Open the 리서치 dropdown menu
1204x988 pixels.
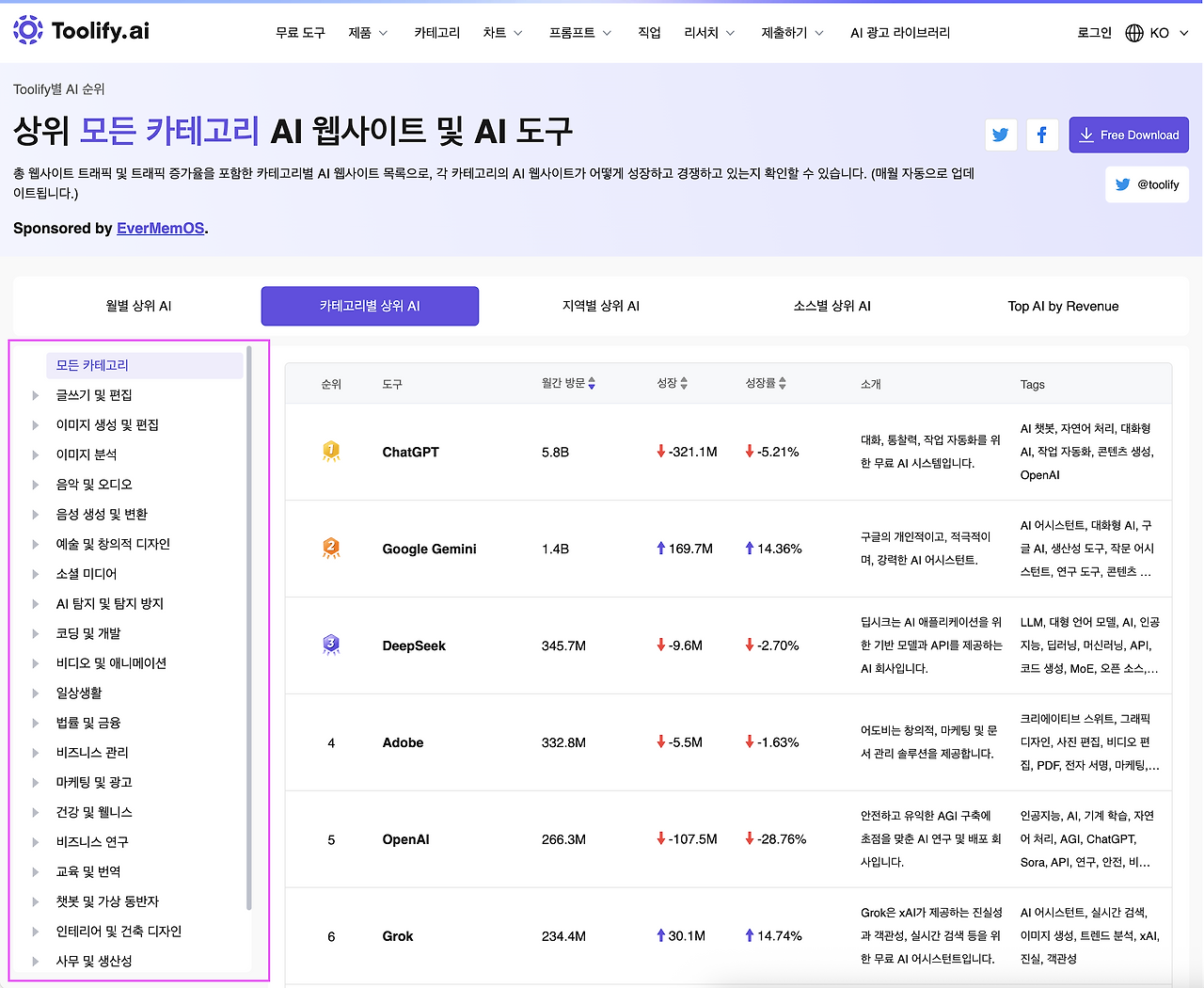coord(710,33)
